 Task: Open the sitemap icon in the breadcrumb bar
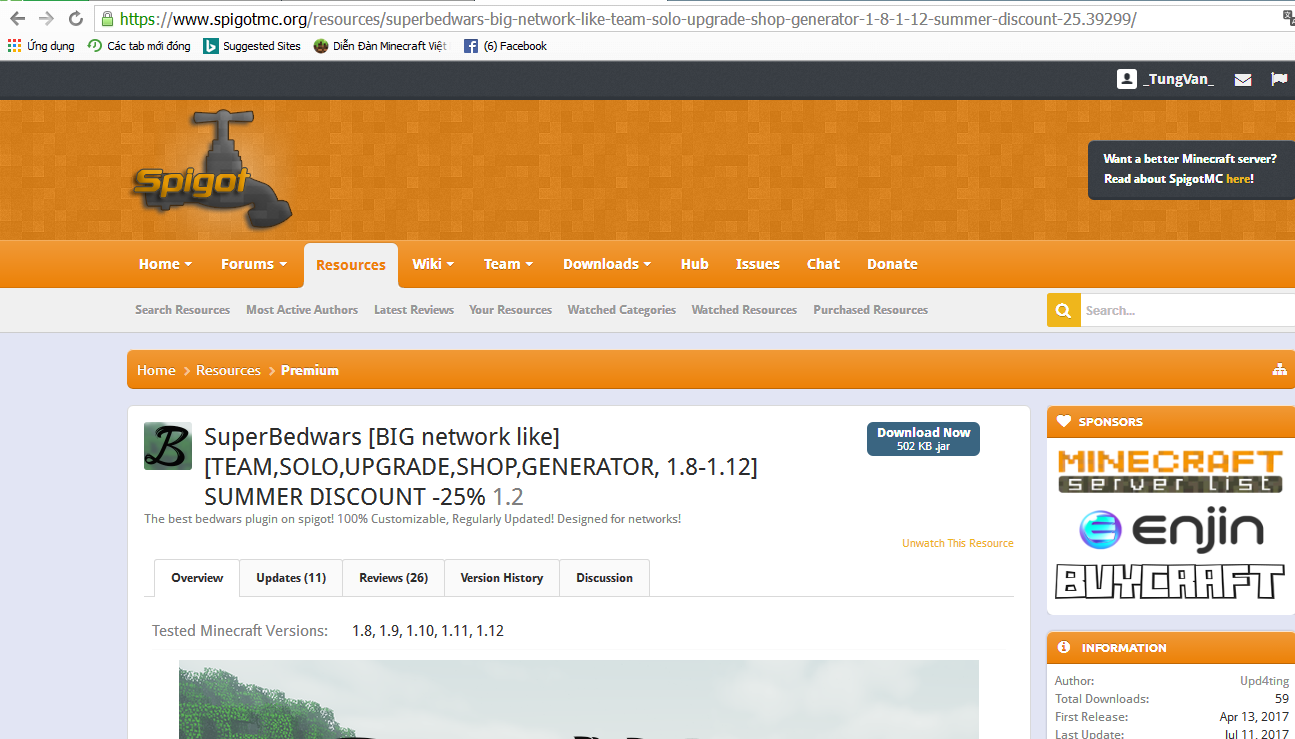(x=1279, y=370)
